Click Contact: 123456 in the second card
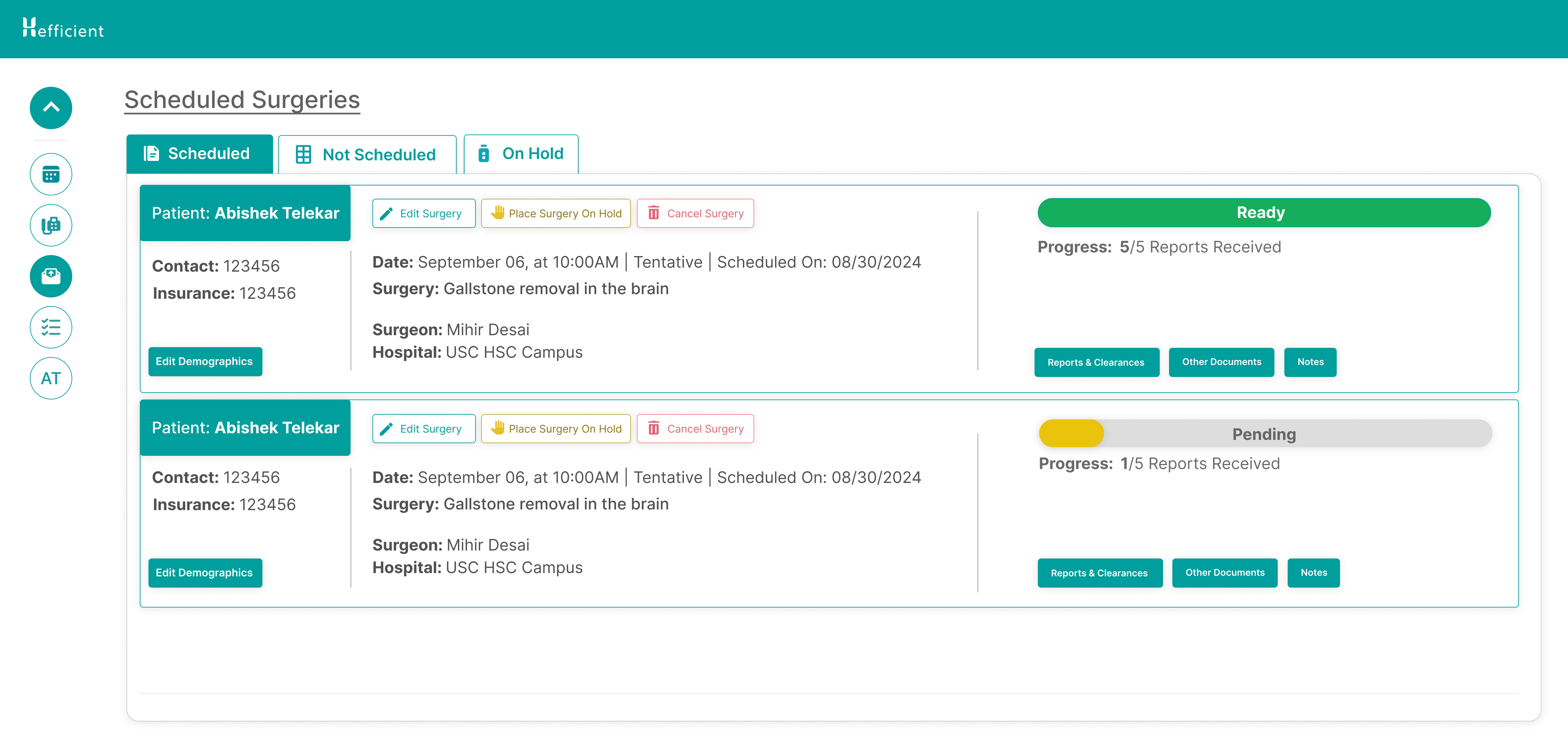 (216, 477)
